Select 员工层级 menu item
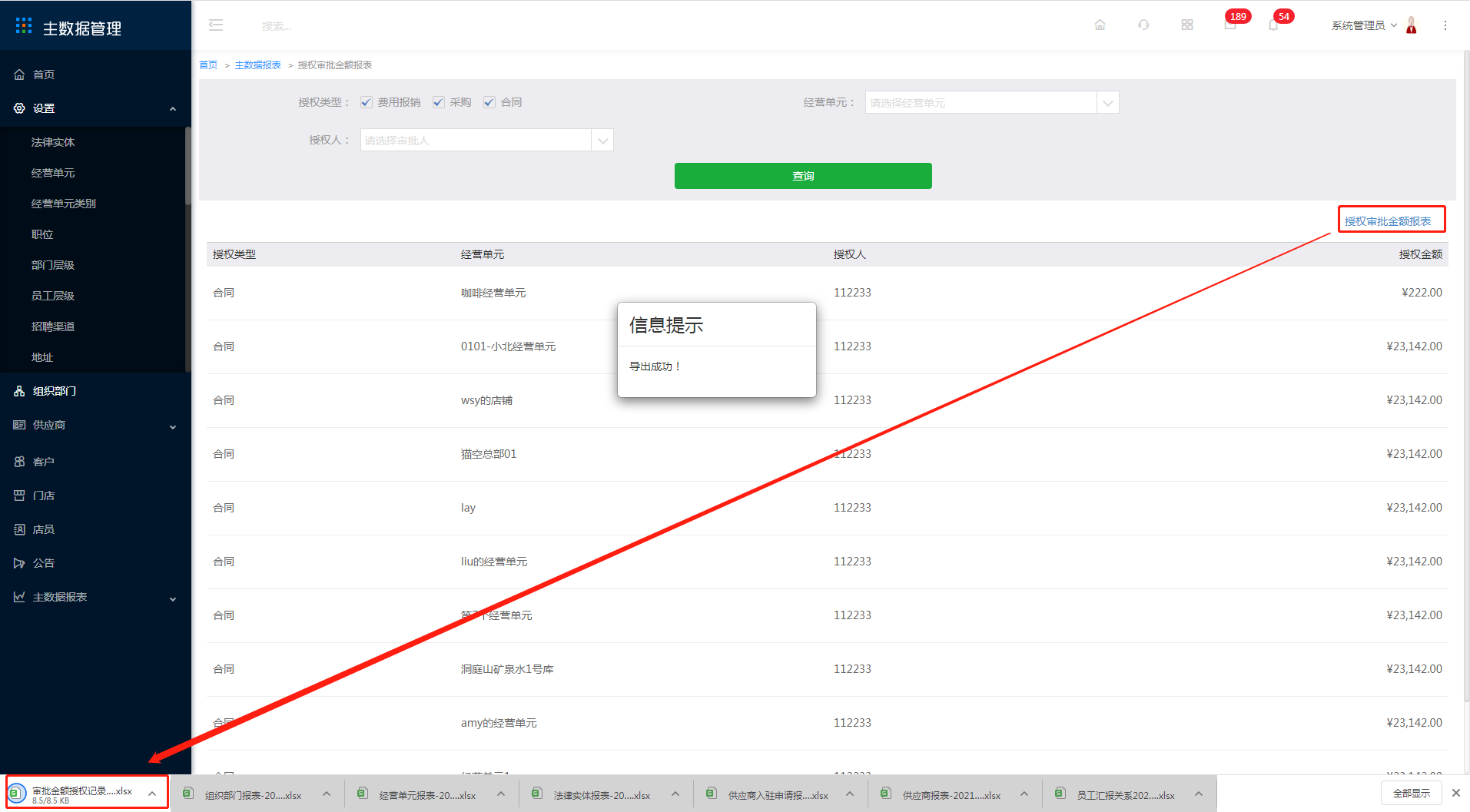 coord(53,296)
